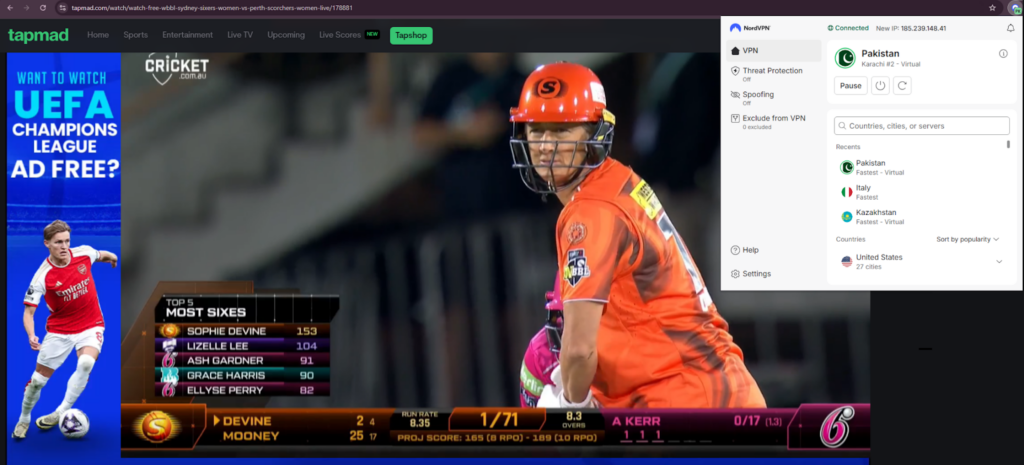Open the Home menu item on tapmad
Screen dimensions: 1024x465
click(x=98, y=35)
